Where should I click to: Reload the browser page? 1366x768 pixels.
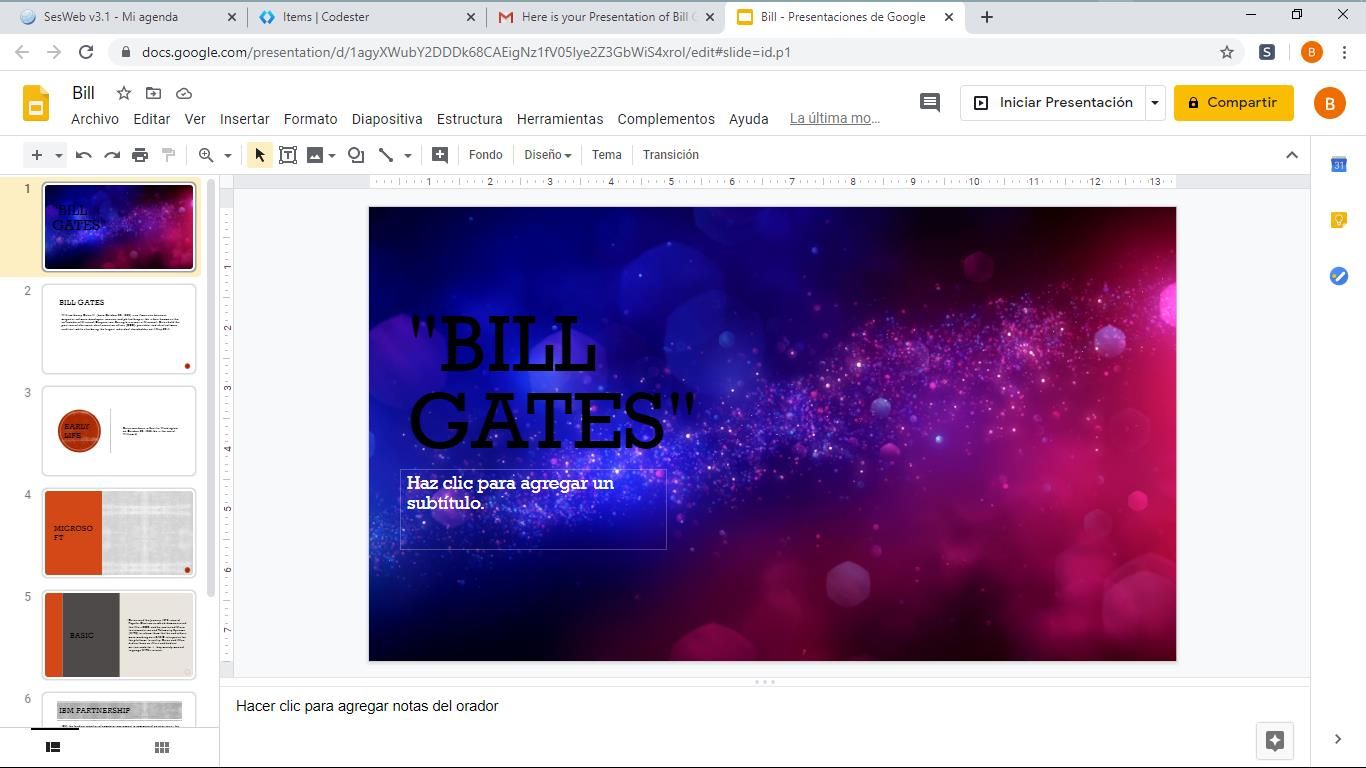point(86,52)
